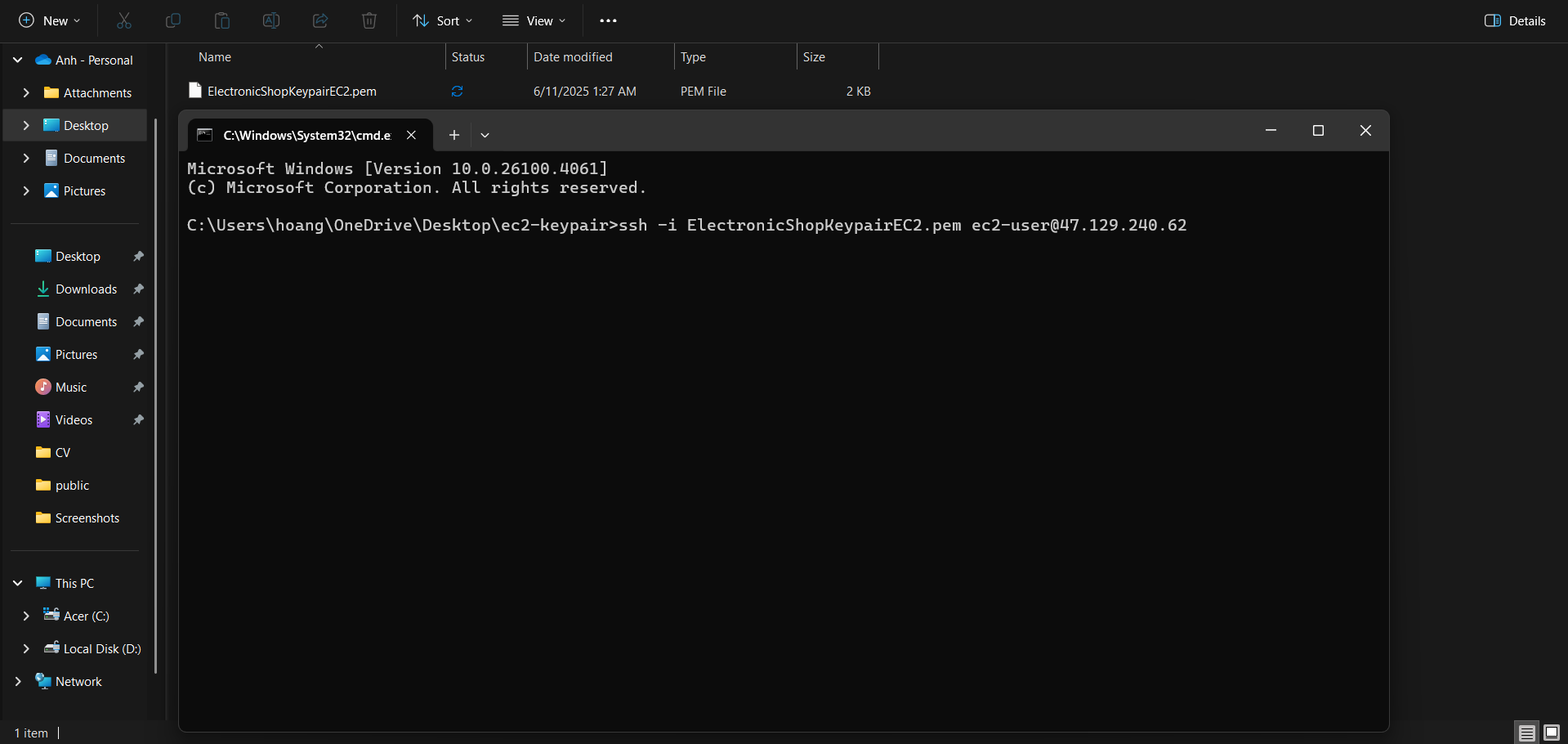
Task: Open pinned Documents in Quick access
Action: 76,321
